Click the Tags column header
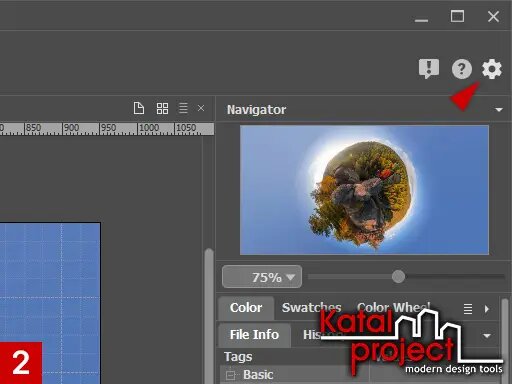This screenshot has height=384, width=512. tap(238, 357)
